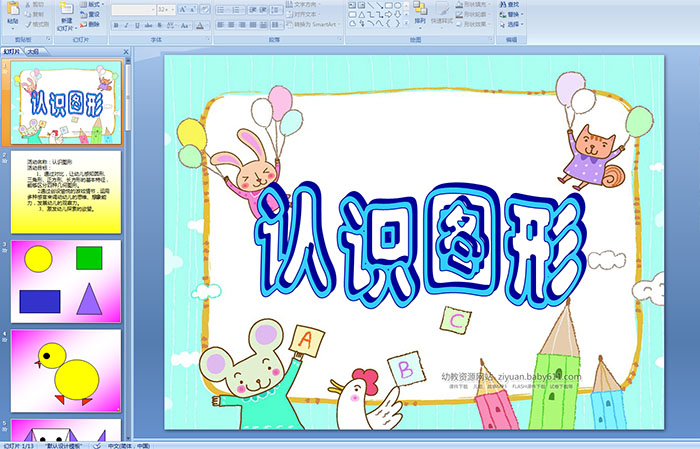Screen dimensions: 700x449
Task: Open the font name combo box
Action: [133, 10]
